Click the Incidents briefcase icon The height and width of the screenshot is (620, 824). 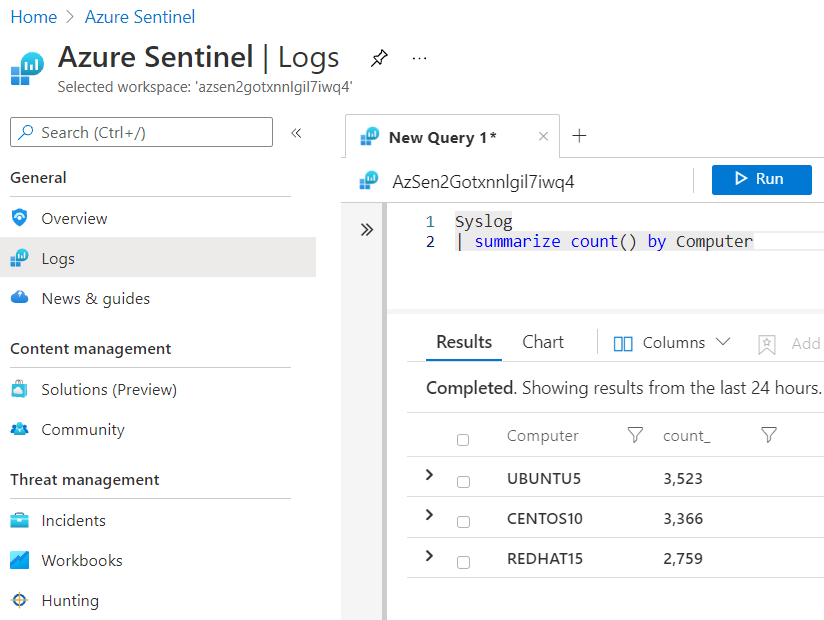tap(19, 520)
